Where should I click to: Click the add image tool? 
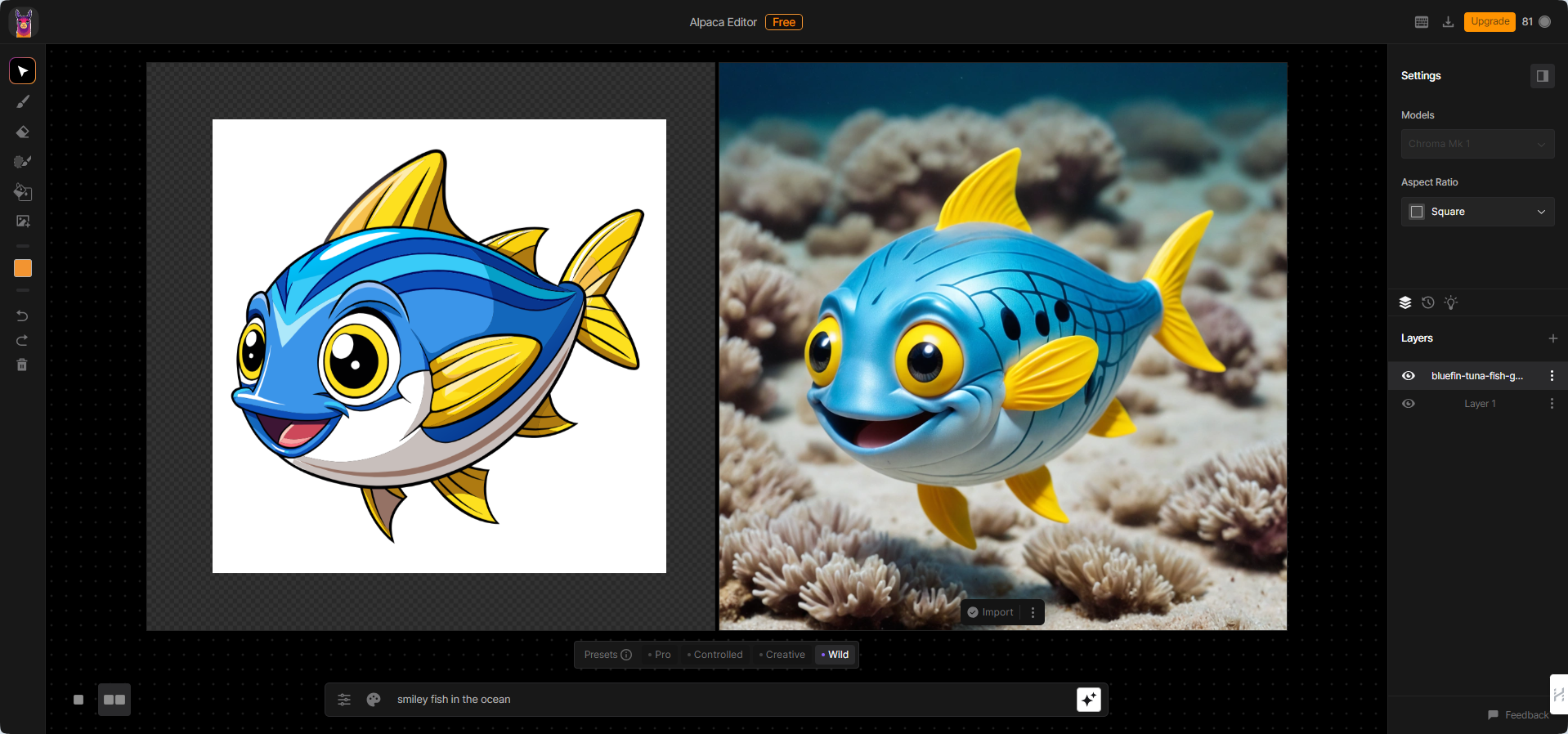[x=23, y=222]
